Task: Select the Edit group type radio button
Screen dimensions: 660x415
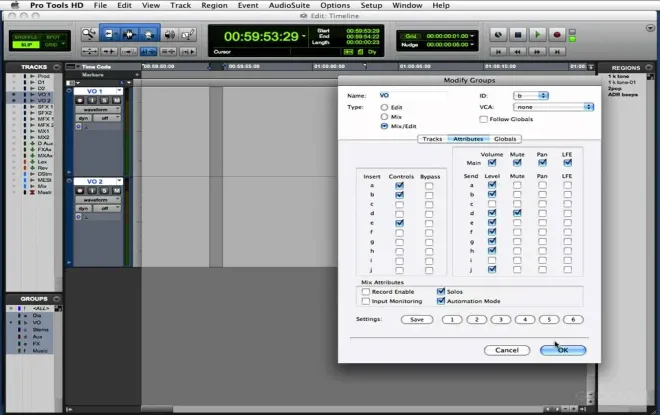Action: coord(384,107)
